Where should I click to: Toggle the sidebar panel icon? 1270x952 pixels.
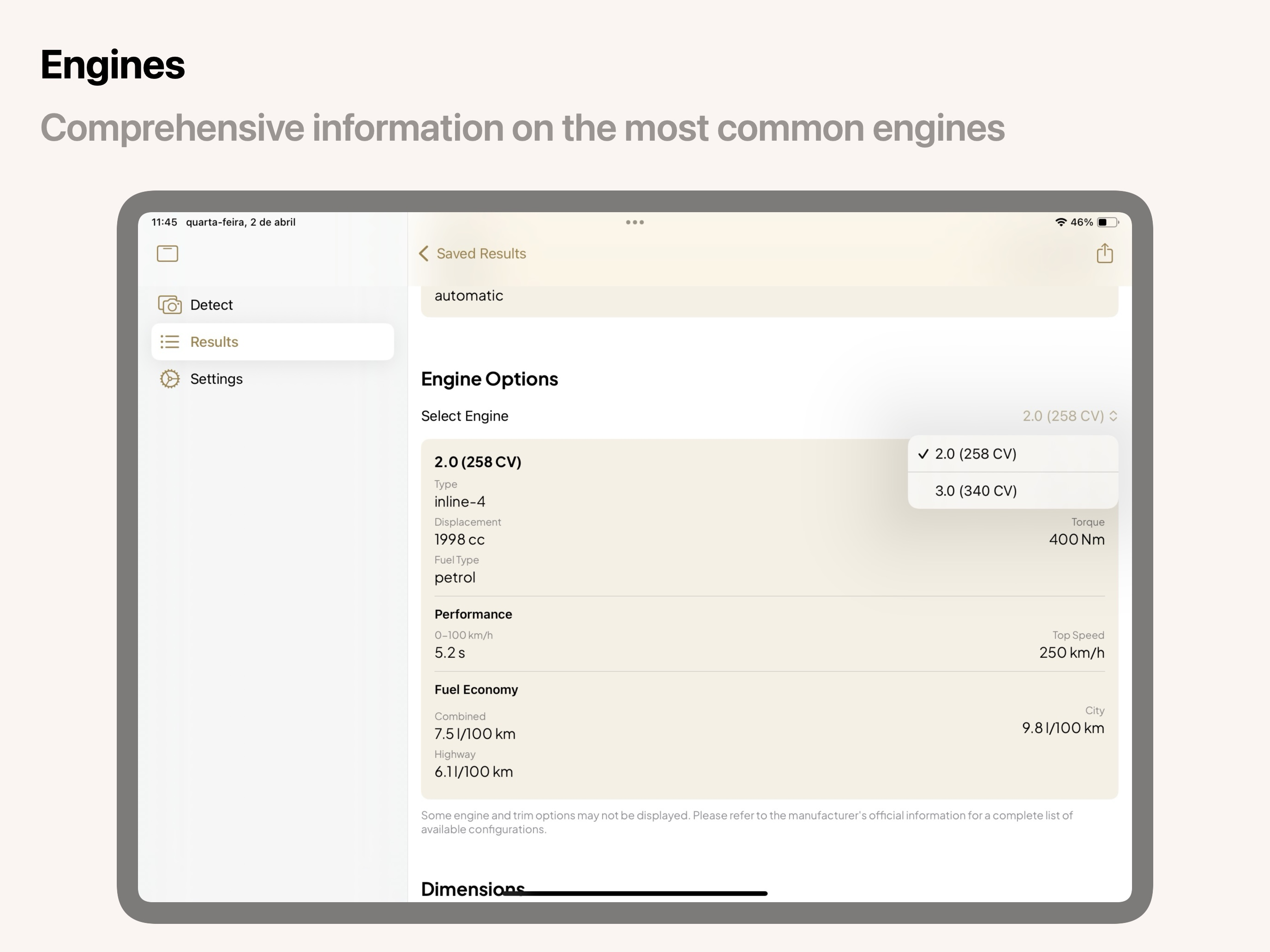point(167,253)
